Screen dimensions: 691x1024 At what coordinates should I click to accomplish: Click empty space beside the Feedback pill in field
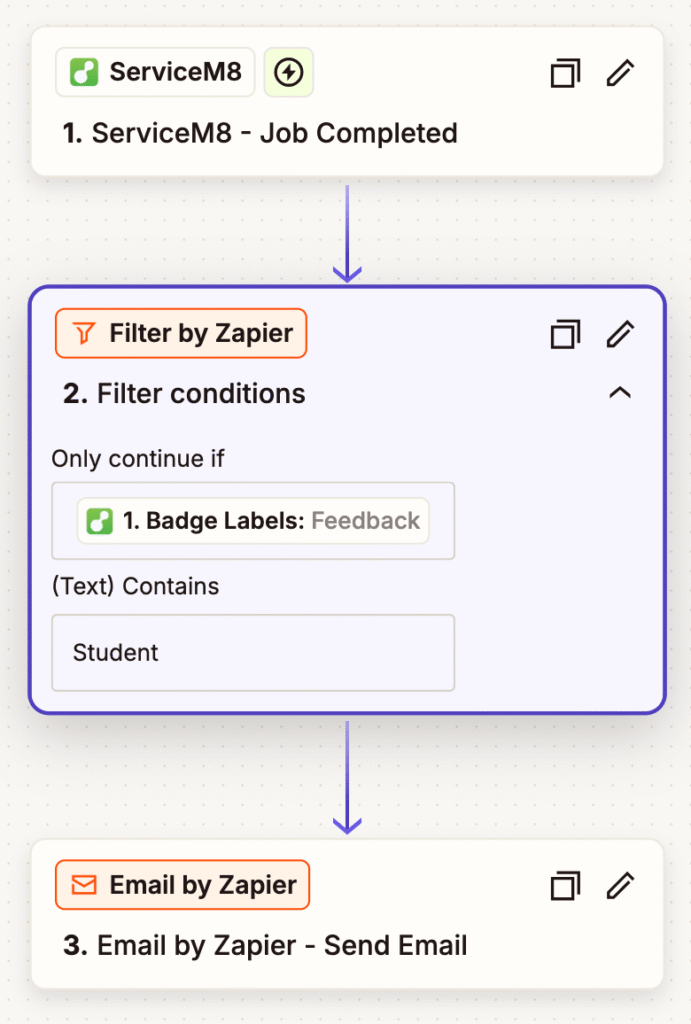tap(441, 521)
